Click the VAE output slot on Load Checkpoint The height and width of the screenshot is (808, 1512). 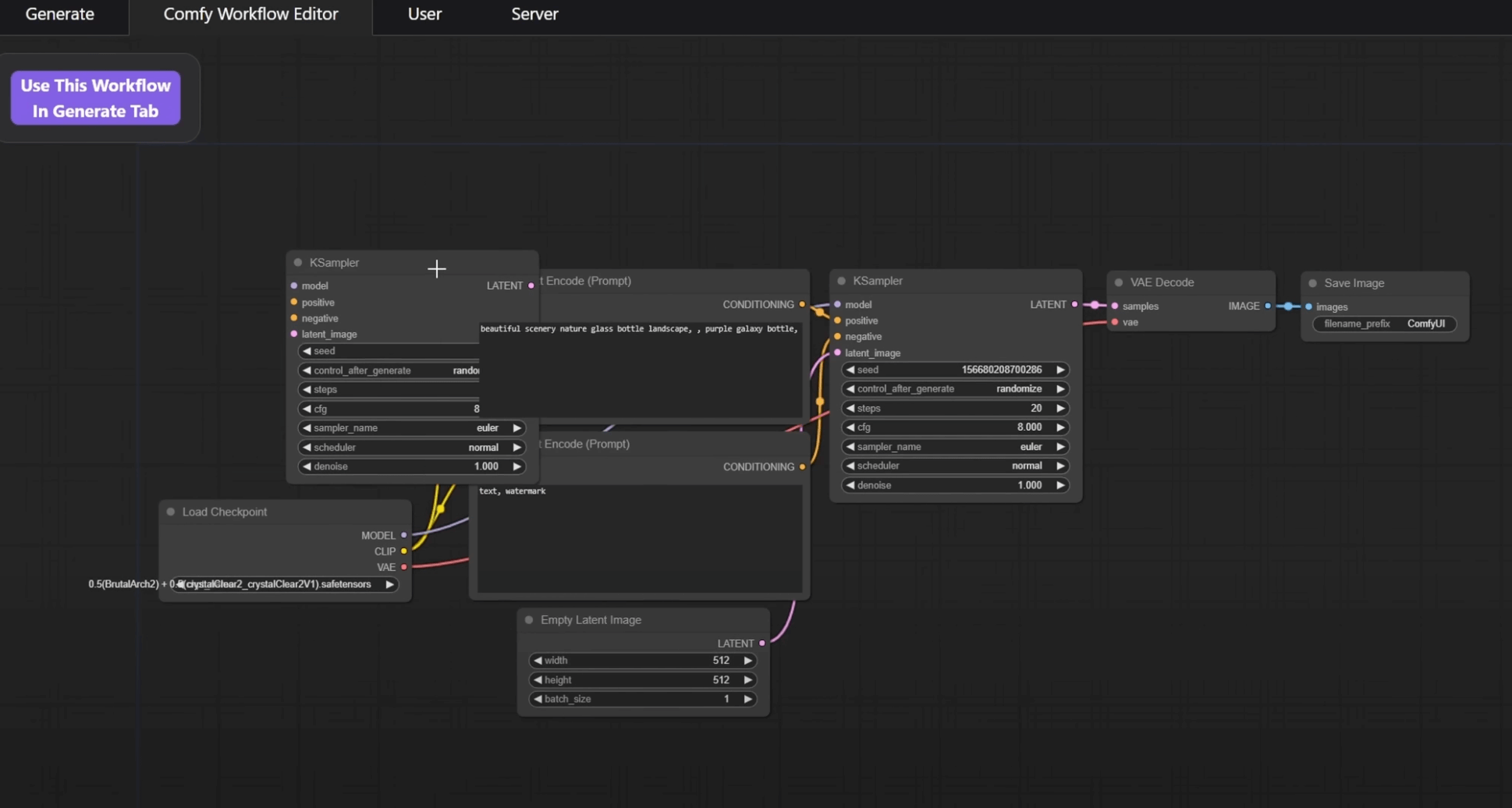403,567
